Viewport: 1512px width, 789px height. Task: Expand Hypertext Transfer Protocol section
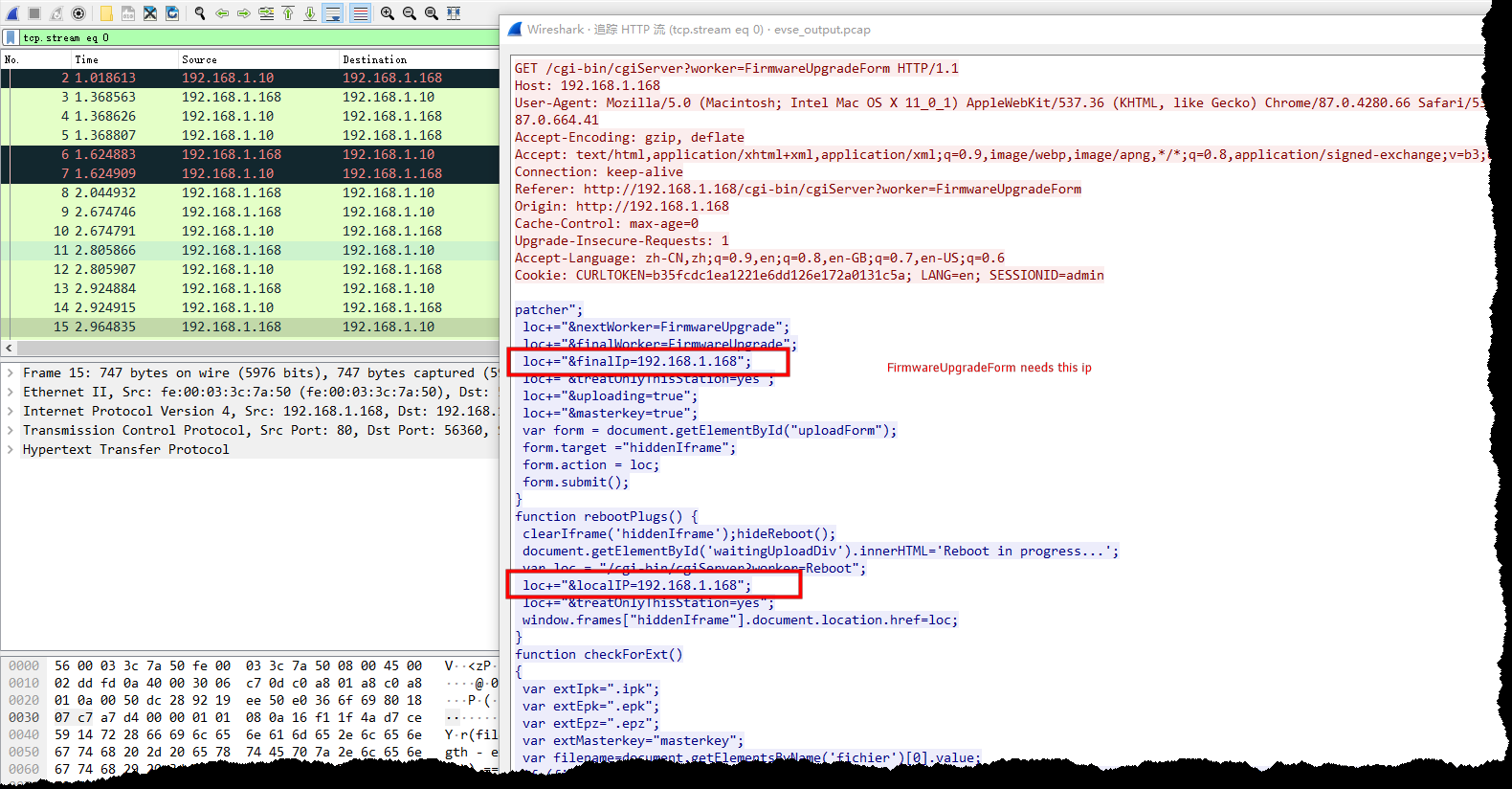click(11, 449)
